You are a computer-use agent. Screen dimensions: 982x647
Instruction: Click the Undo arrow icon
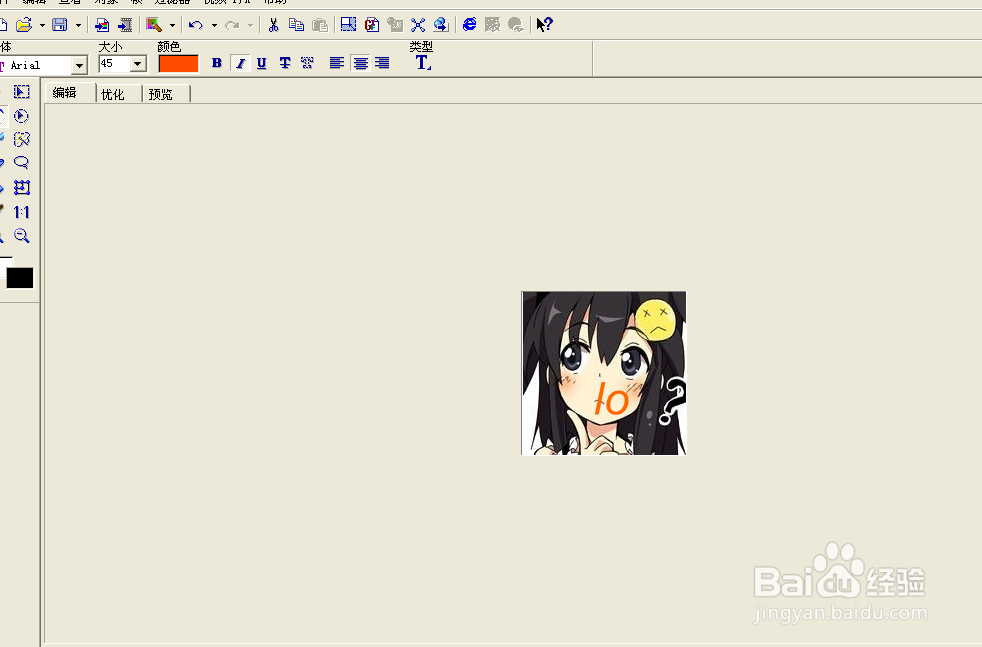point(196,25)
